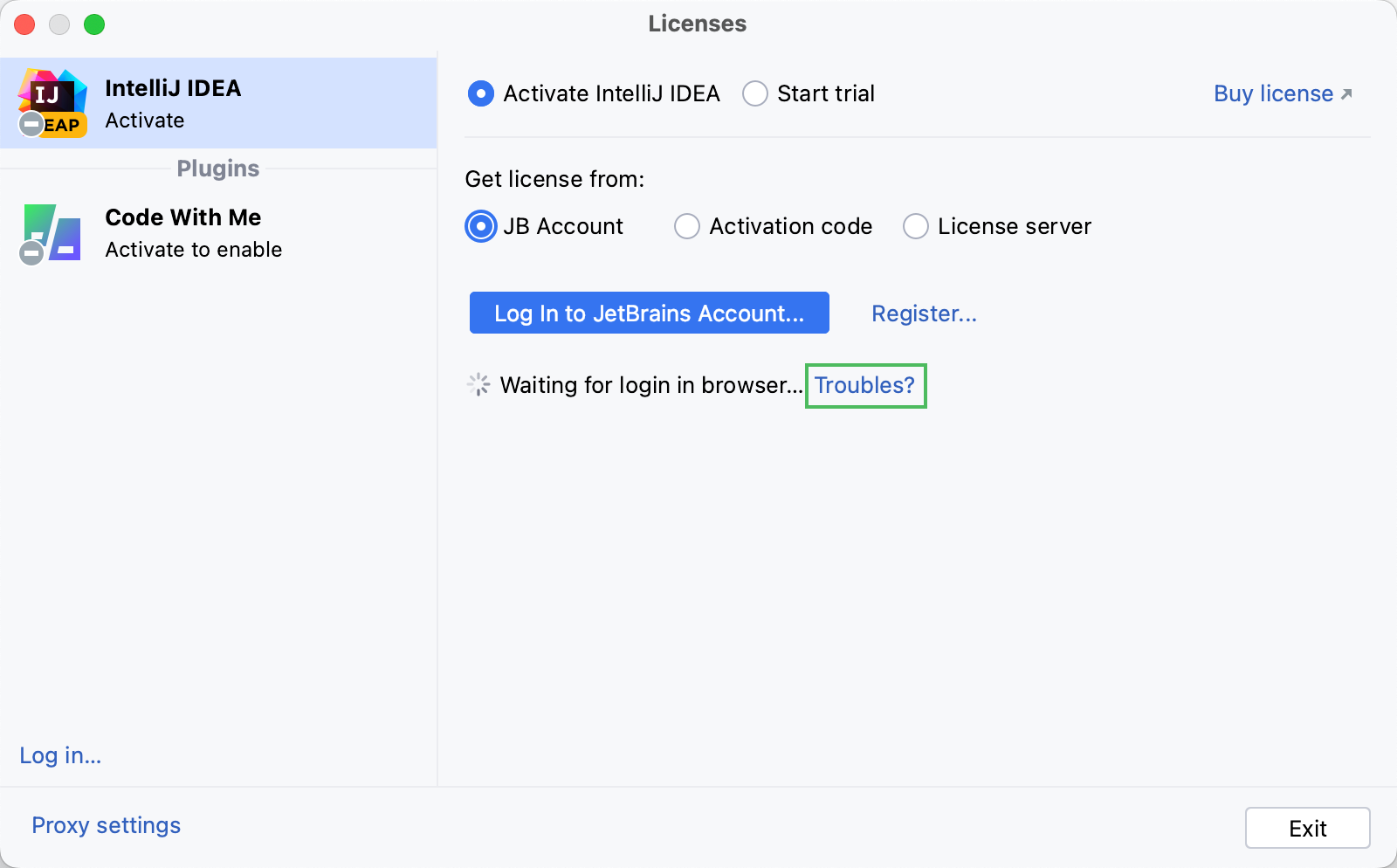The height and width of the screenshot is (868, 1397).
Task: Click the external-link arrow next to Buy license
Action: 1346,92
